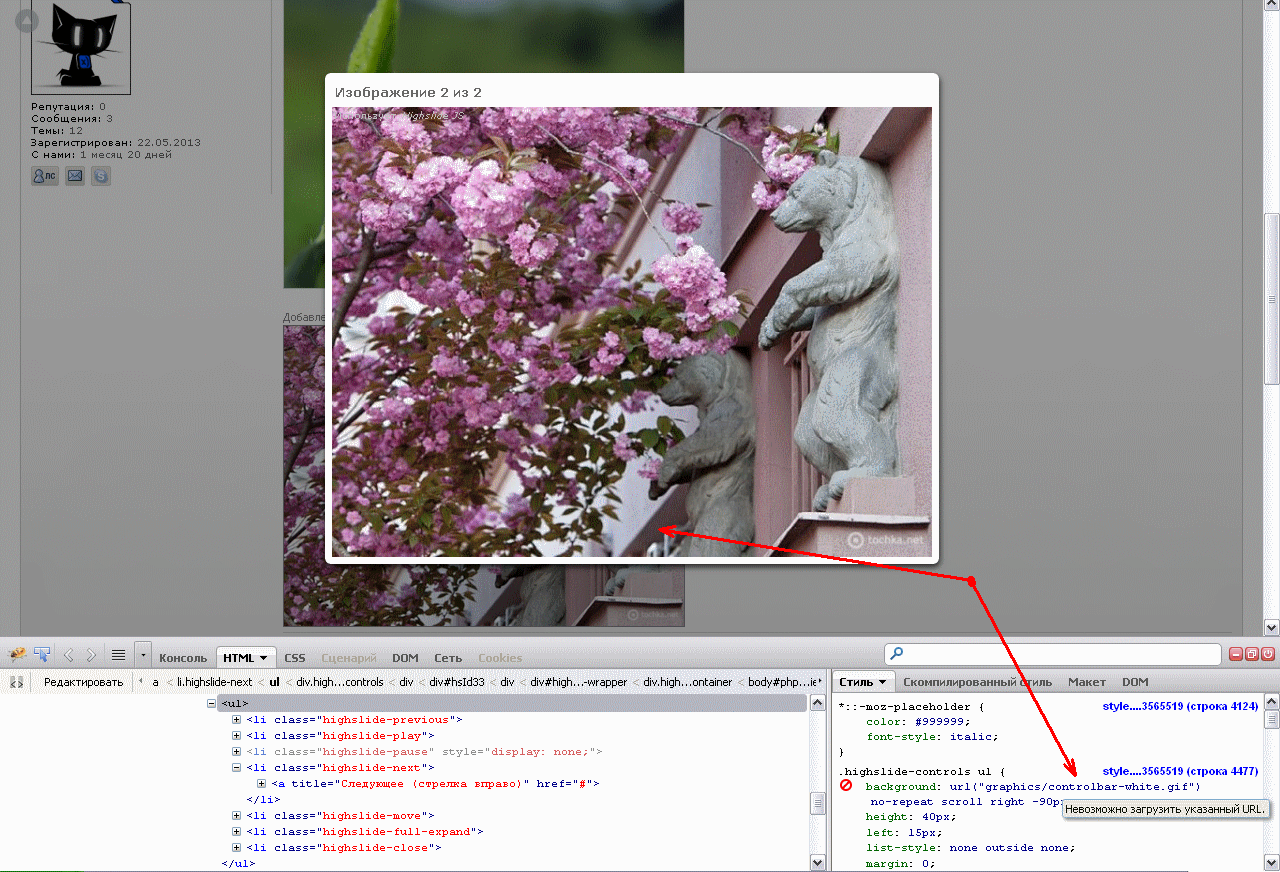
Task: Click the Firebug bug logo icon
Action: tap(17, 655)
